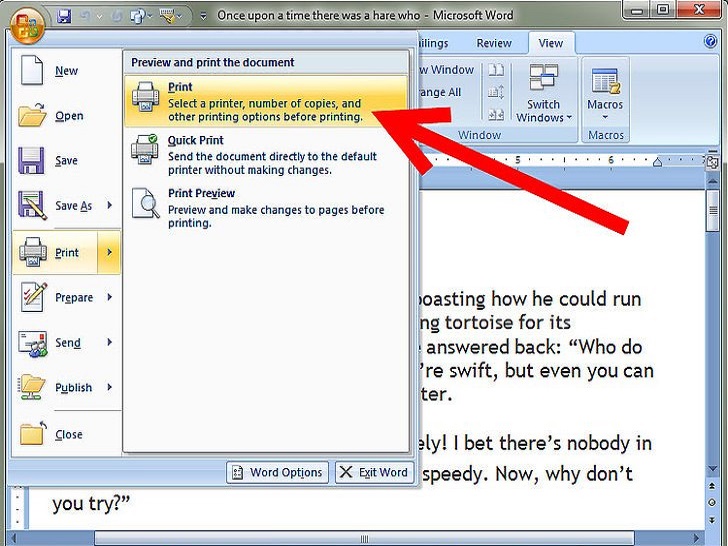This screenshot has height=546, width=728.
Task: Click the Previous Page double-arrow button
Action: pyautogui.click(x=712, y=486)
